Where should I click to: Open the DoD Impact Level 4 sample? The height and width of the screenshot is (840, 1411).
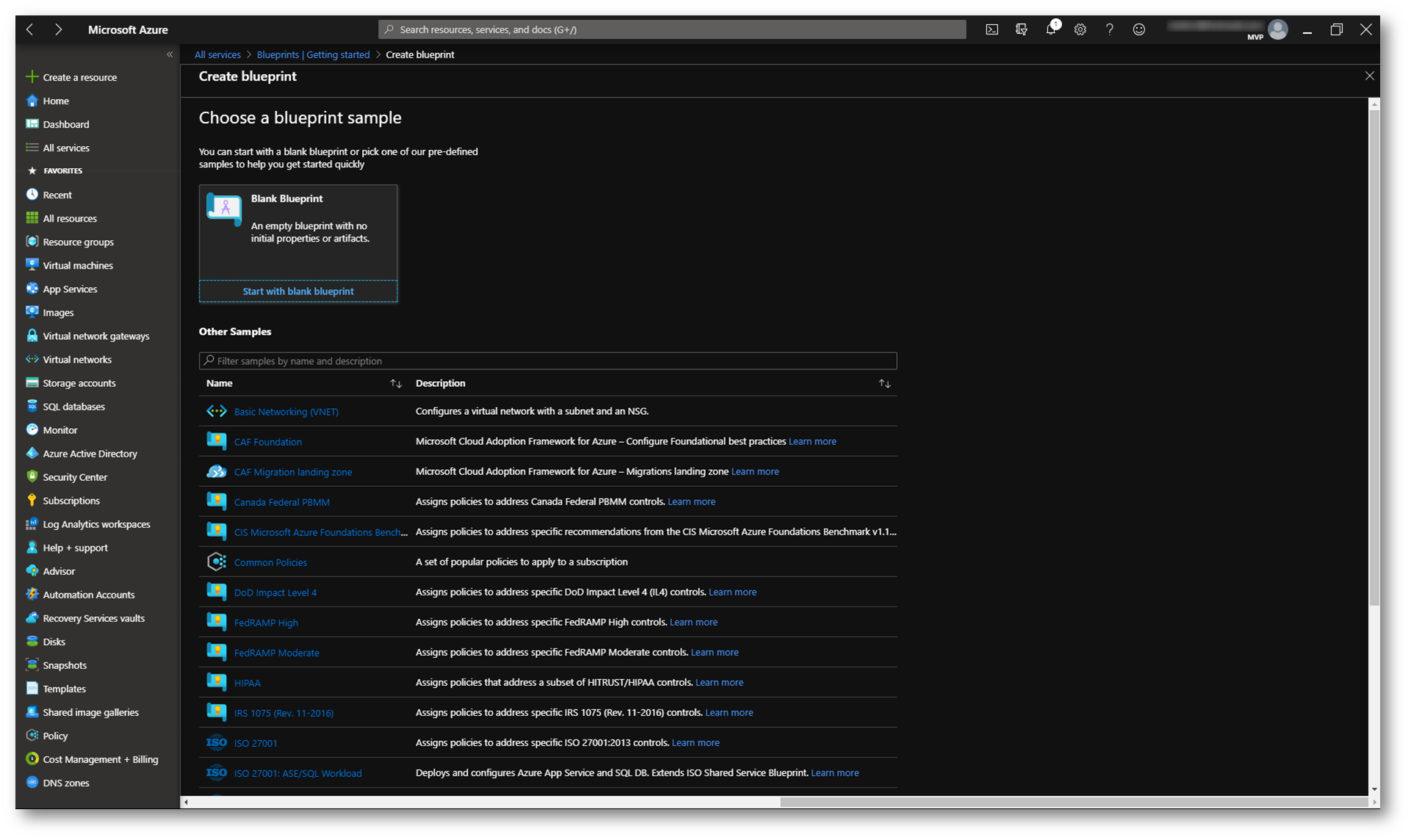tap(275, 592)
